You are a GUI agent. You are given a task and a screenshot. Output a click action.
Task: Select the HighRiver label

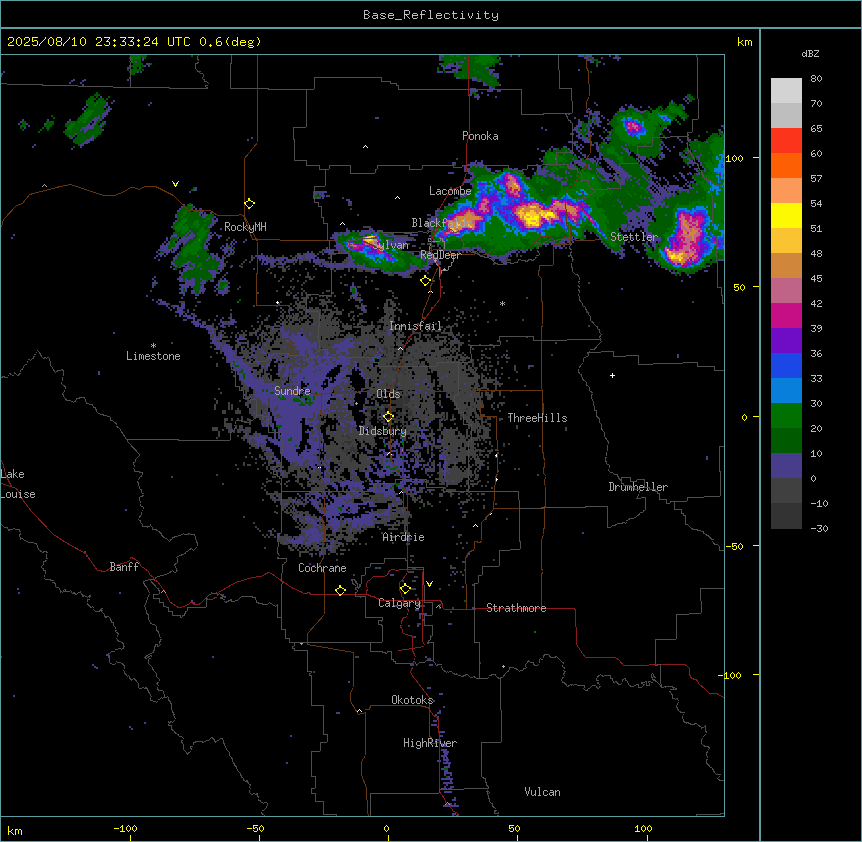click(430, 743)
